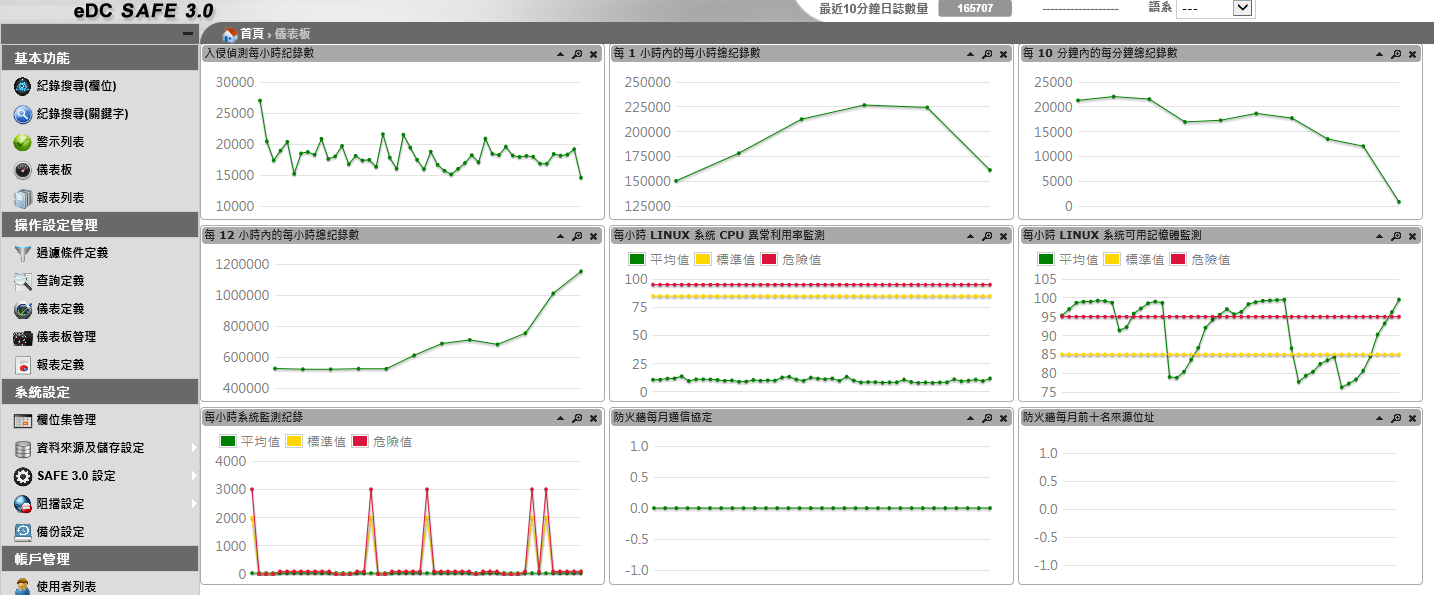Magnify the 防火牆每月通信協定 chart
Viewport: 1434px width, 595px height.
point(987,418)
